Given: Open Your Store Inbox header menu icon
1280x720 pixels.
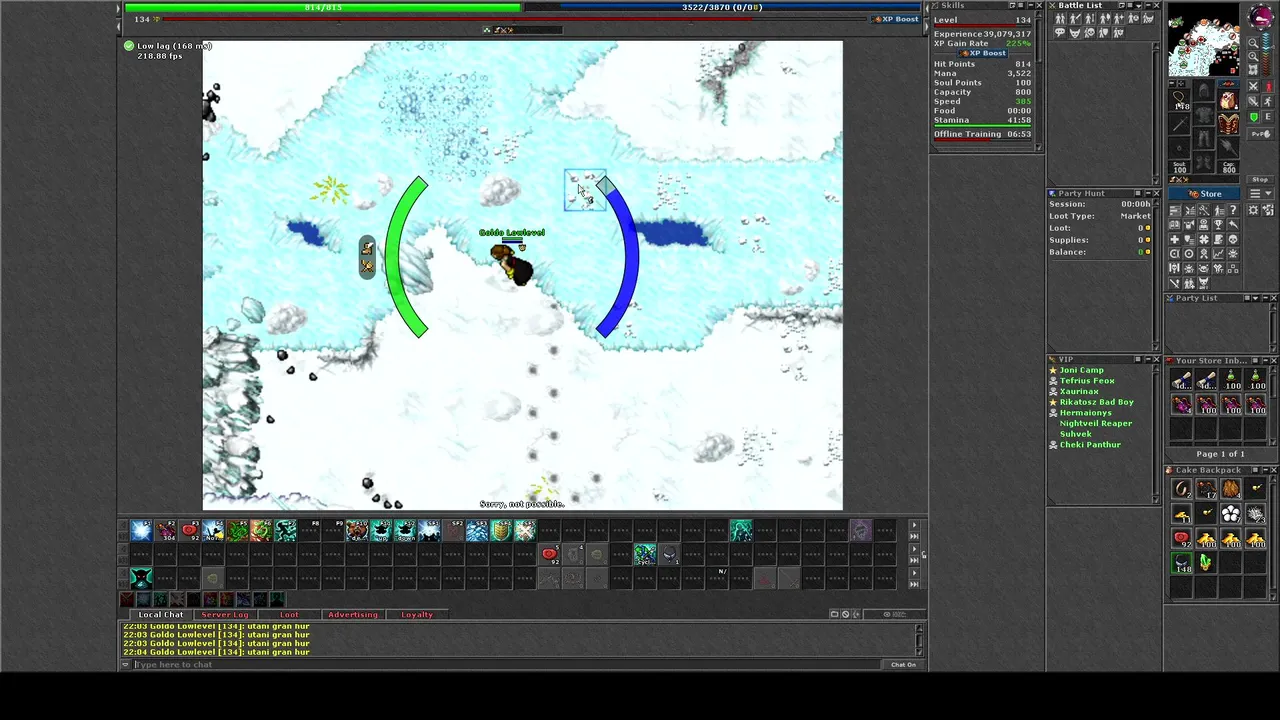Looking at the screenshot, I should pyautogui.click(x=1255, y=360).
